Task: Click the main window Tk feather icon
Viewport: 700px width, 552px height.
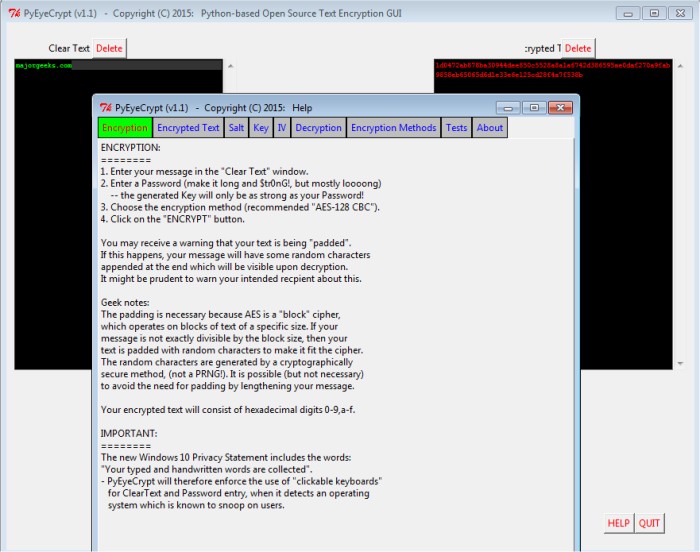Action: 14,13
